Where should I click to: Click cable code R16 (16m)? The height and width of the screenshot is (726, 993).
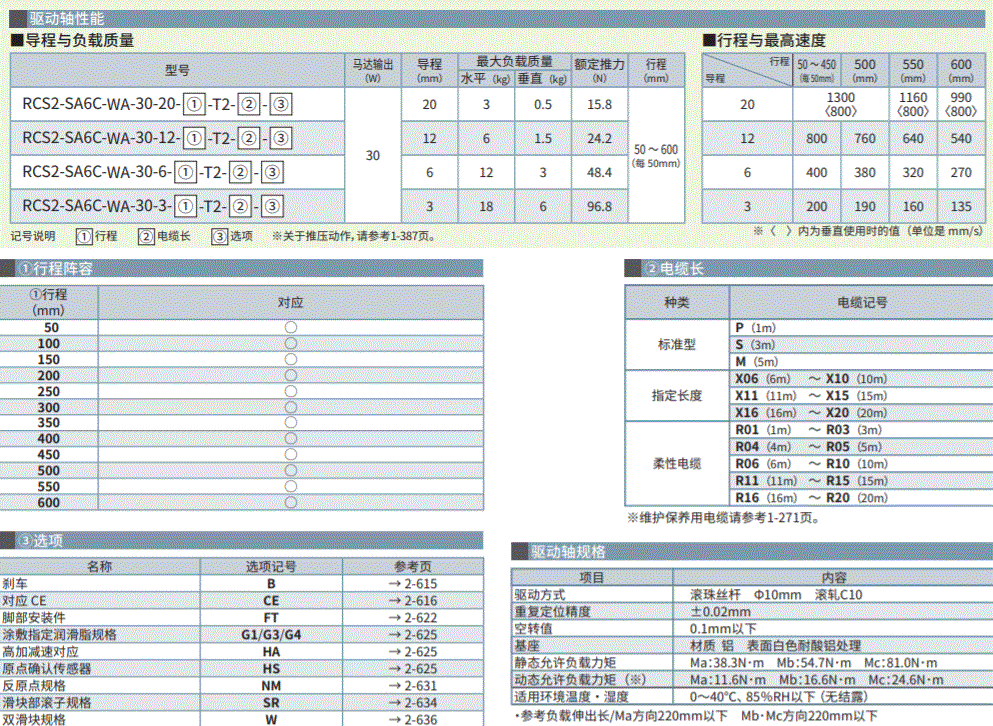point(766,498)
